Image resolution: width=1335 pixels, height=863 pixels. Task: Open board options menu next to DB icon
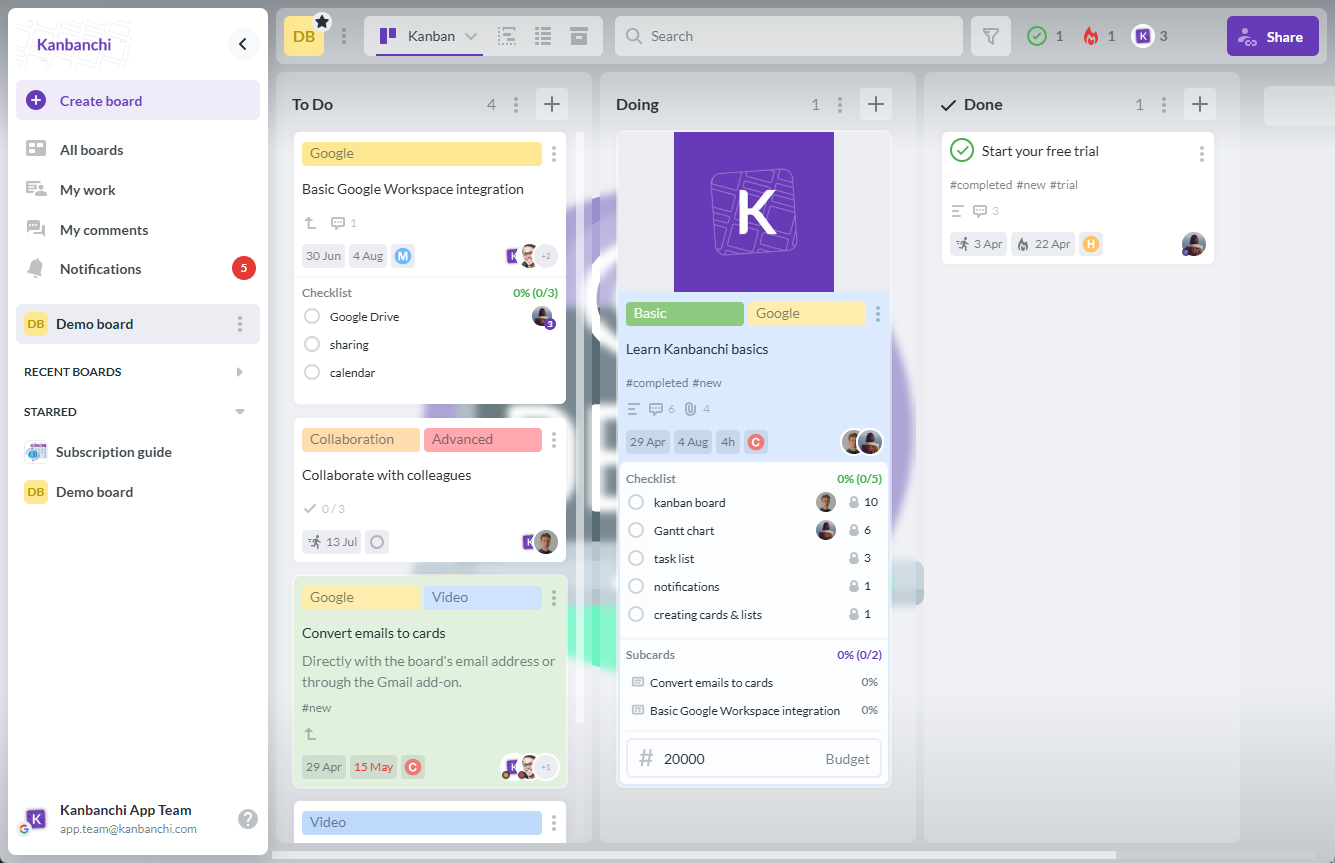(344, 37)
